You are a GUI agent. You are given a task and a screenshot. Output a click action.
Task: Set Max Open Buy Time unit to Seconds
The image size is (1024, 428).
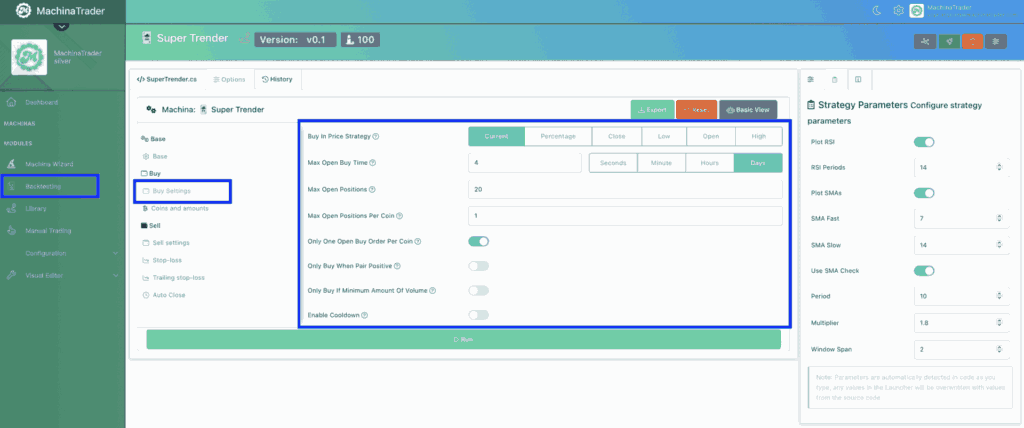pos(613,163)
